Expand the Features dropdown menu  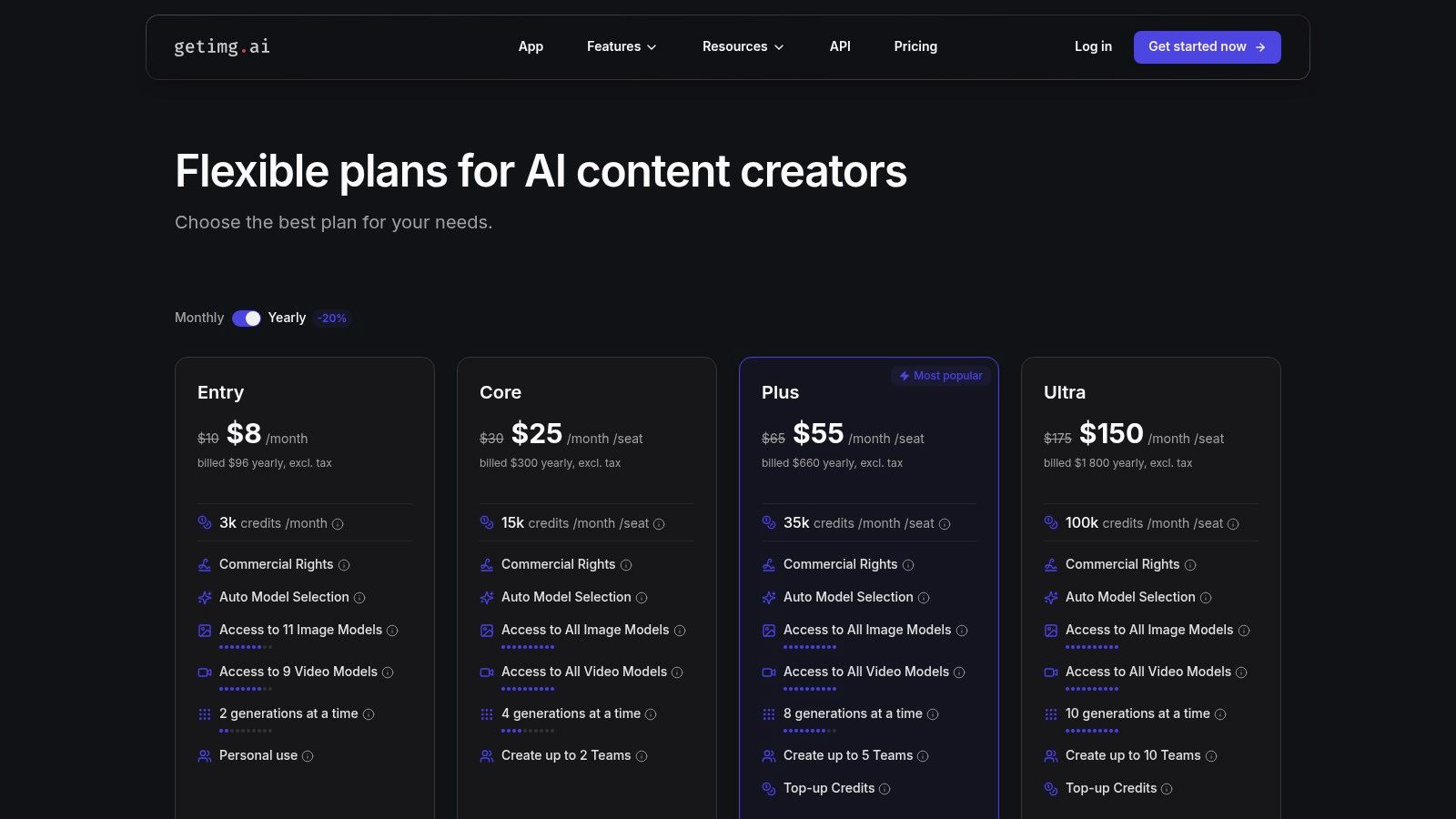(x=622, y=46)
